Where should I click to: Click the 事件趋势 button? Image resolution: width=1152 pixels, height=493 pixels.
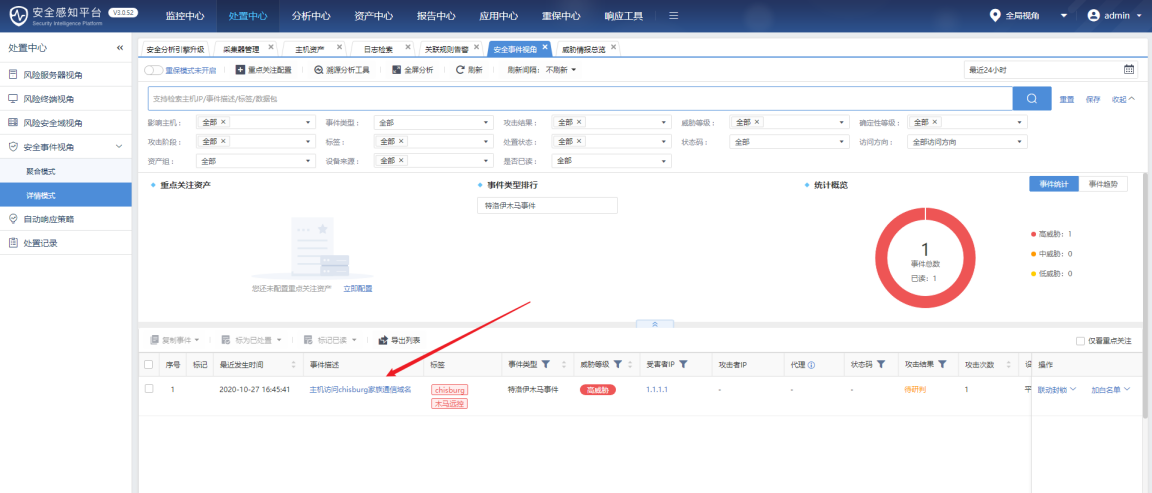coord(1103,184)
